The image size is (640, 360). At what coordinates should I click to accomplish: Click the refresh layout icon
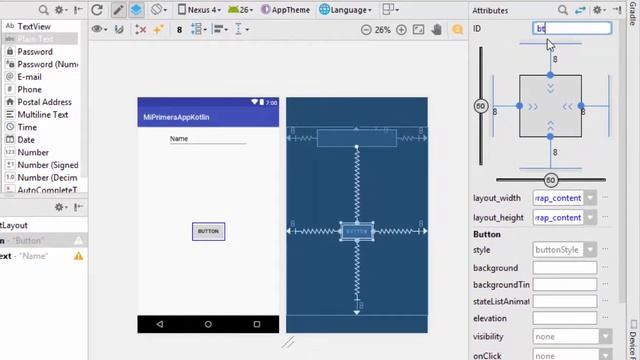pos(97,10)
